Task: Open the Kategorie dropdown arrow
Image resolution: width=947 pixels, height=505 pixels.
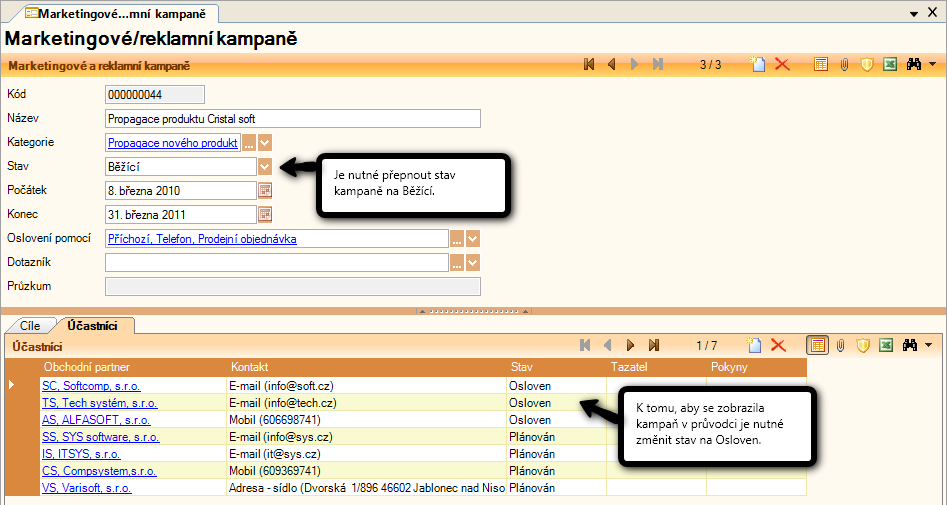Action: point(265,143)
